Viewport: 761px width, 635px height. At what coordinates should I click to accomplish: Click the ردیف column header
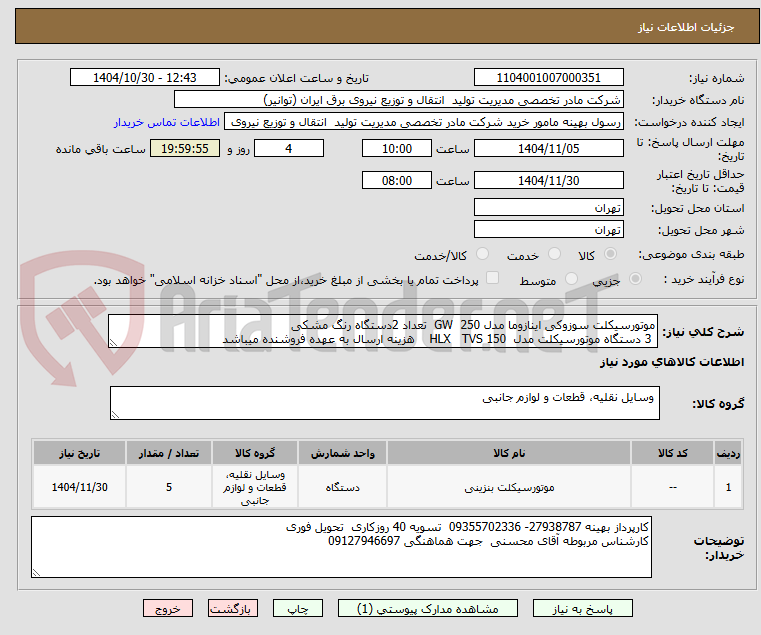tap(728, 453)
